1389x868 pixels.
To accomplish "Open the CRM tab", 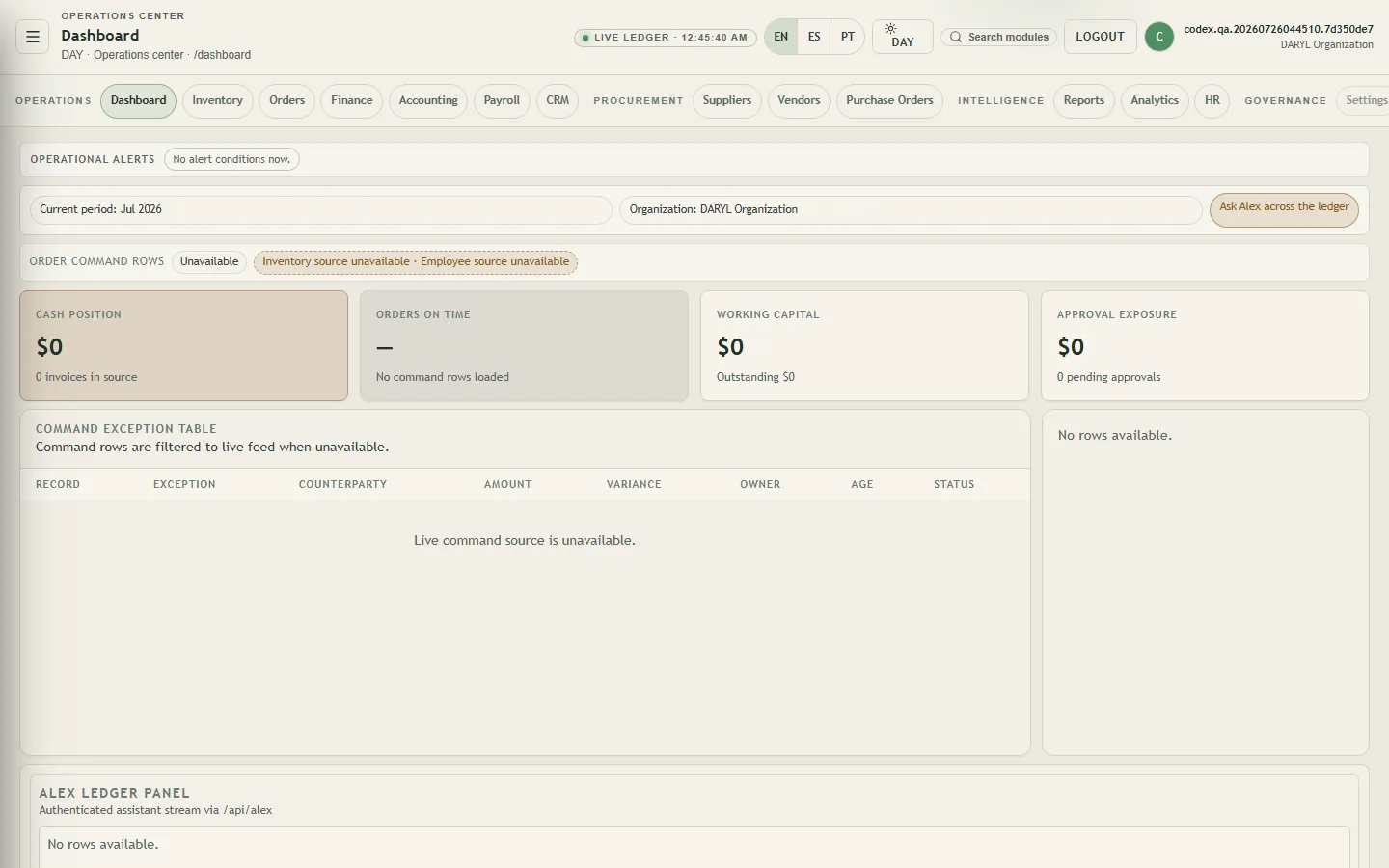I will [558, 100].
